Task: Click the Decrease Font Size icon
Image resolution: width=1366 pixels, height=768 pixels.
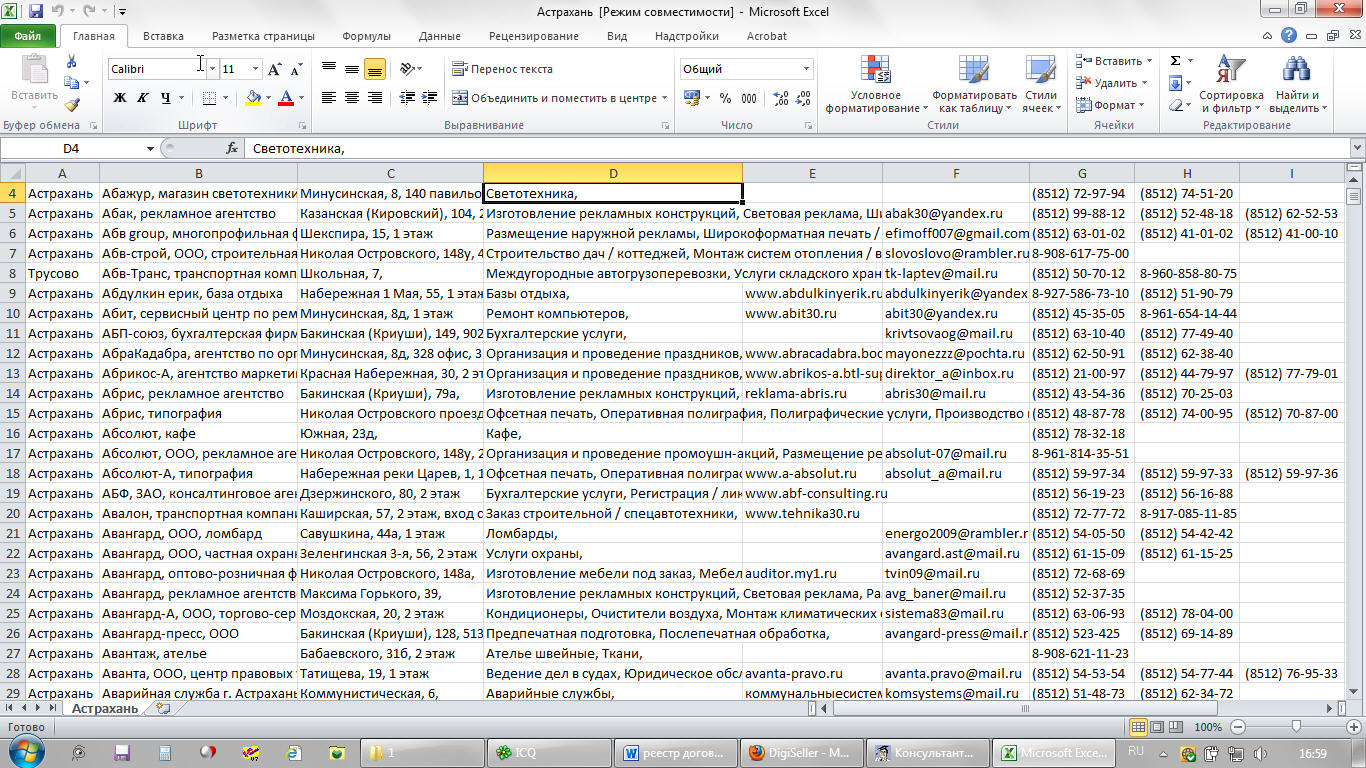Action: [296, 69]
